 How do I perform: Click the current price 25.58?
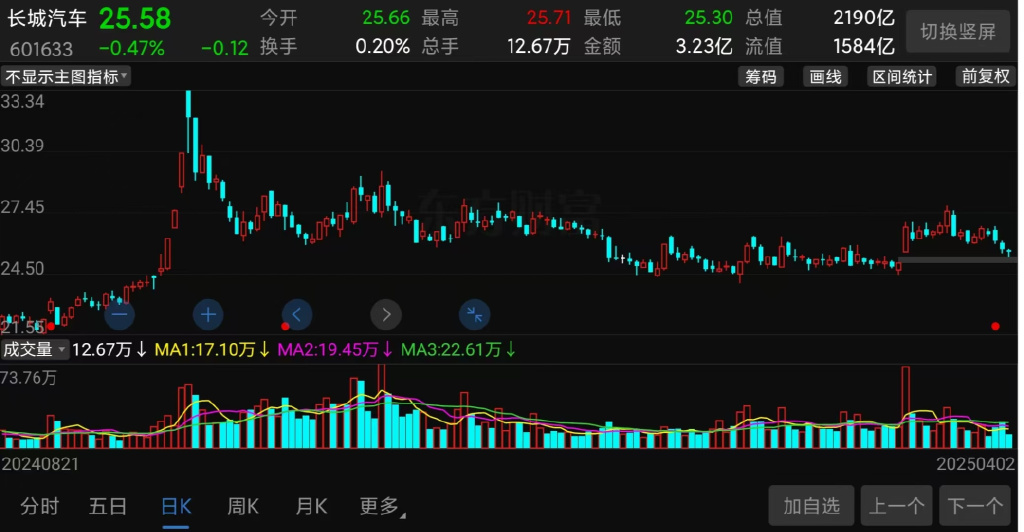(x=135, y=18)
